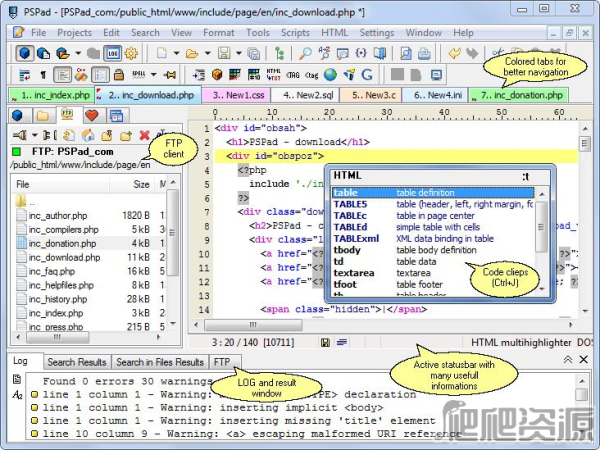600x450 pixels.
Task: Click the FTP file list vertical scrollbar thumb
Action: pos(173,233)
